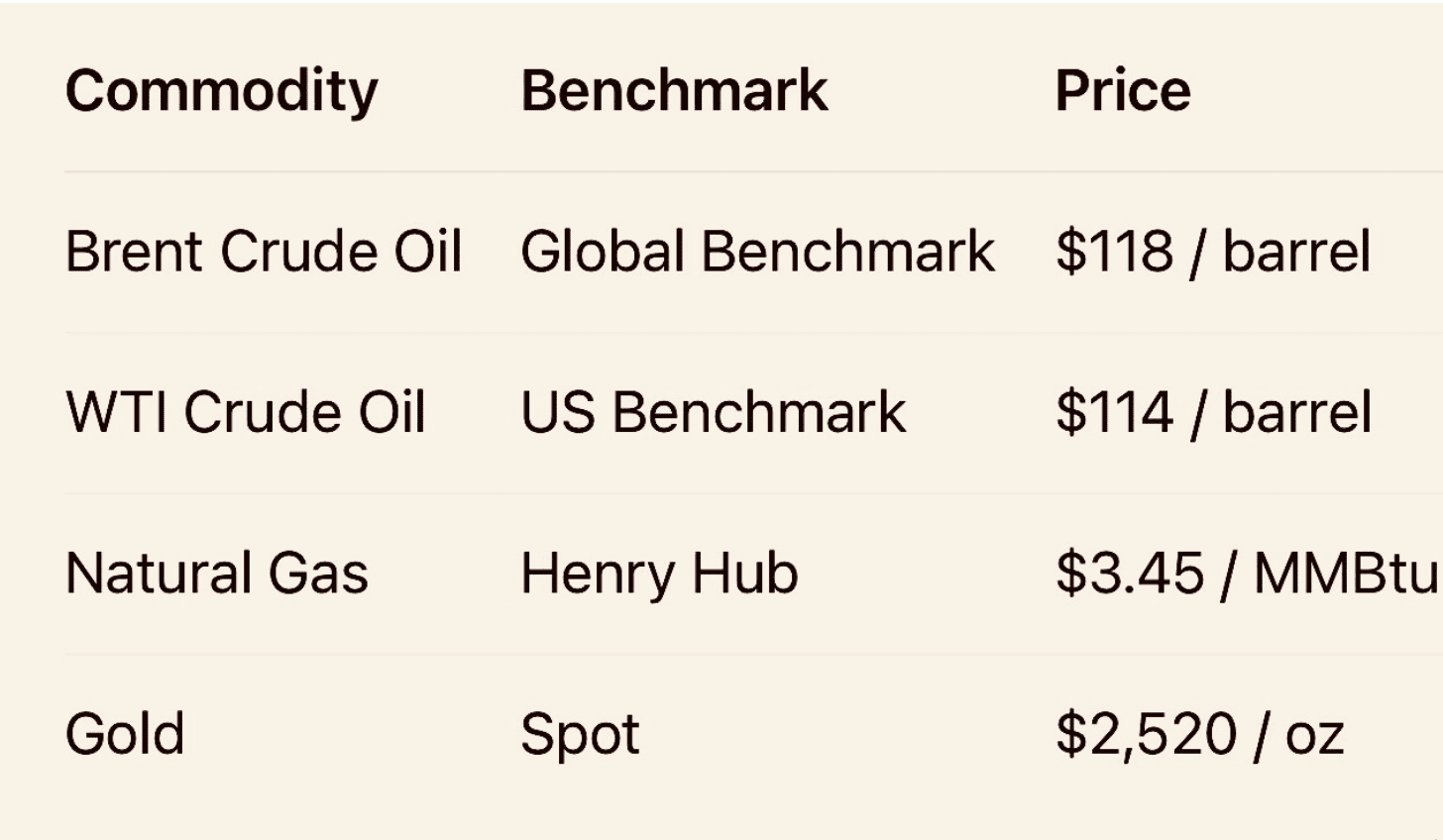Viewport: 1443px width, 840px height.
Task: Click the US Benchmark cell
Action: 713,412
